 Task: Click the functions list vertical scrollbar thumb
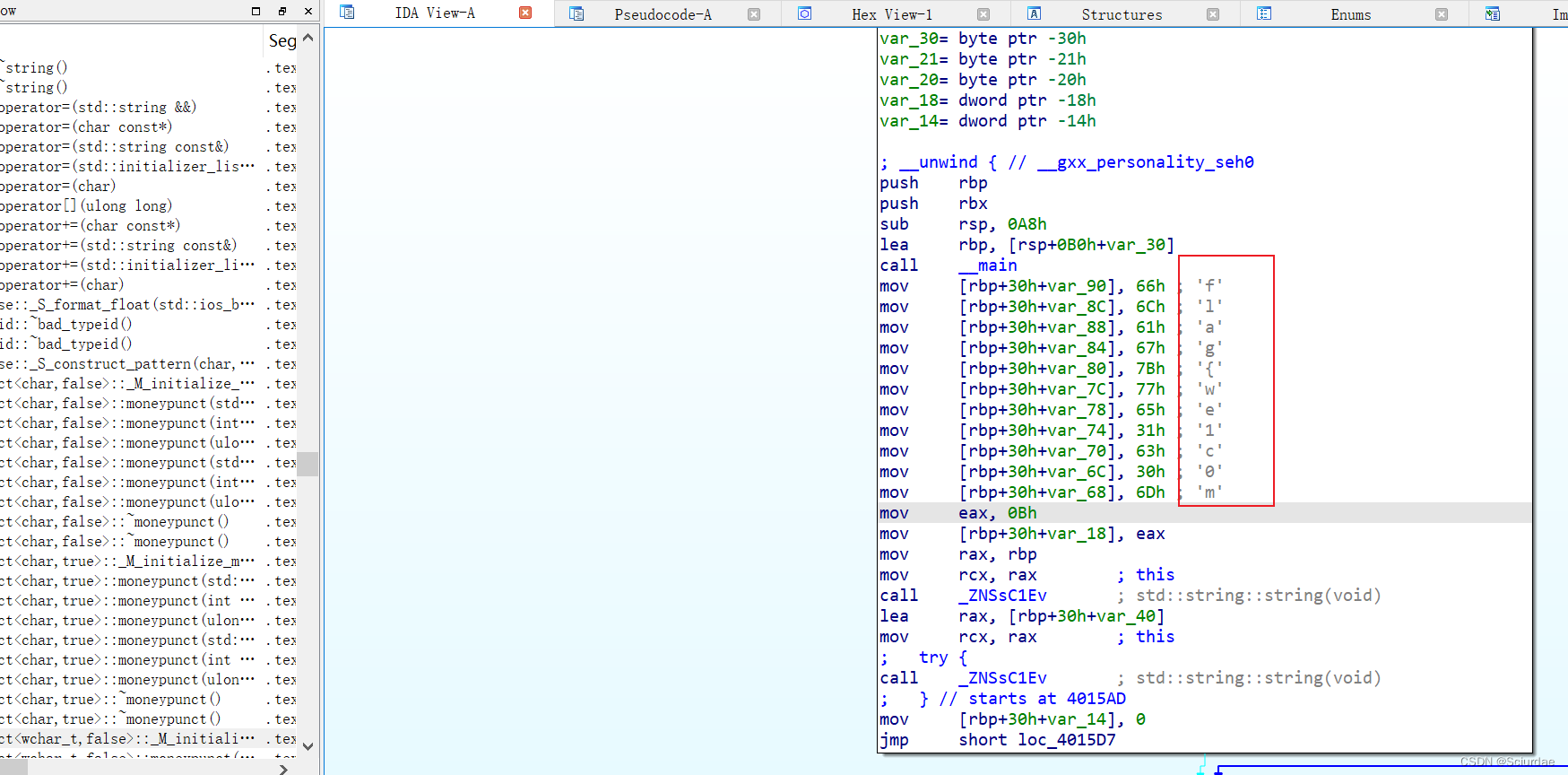tap(308, 464)
